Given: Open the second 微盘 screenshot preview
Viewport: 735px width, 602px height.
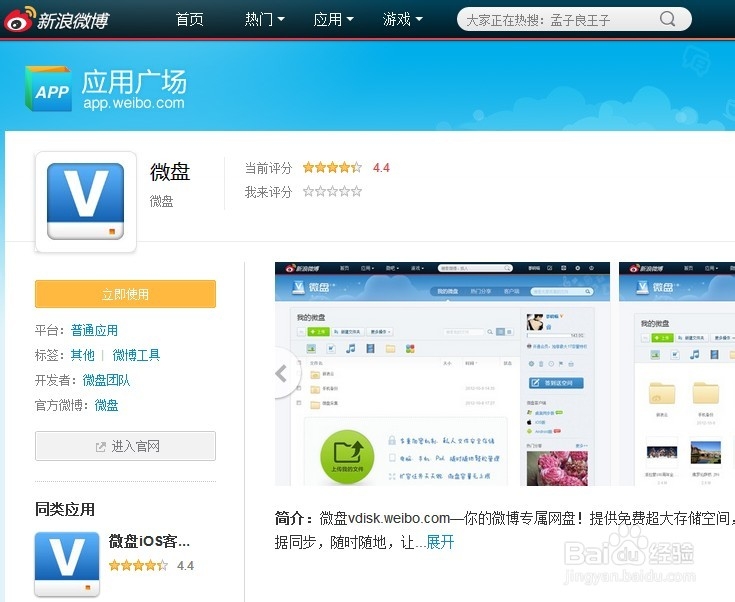Looking at the screenshot, I should coord(677,374).
